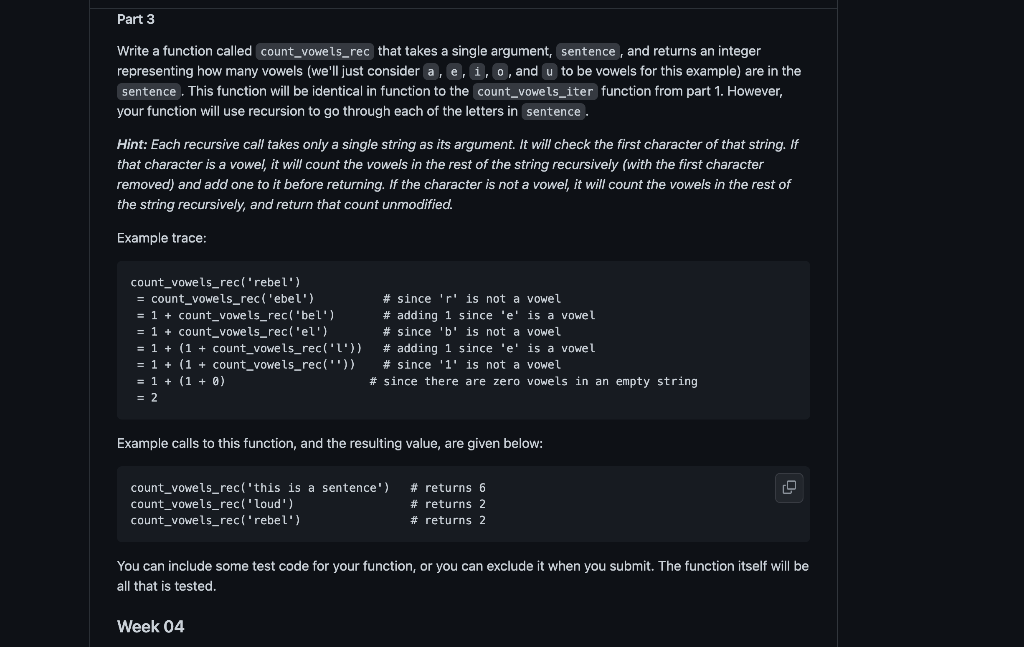Image resolution: width=1024 pixels, height=647 pixels.
Task: Click the count_vowels_iter inline code chip
Action: pos(535,91)
